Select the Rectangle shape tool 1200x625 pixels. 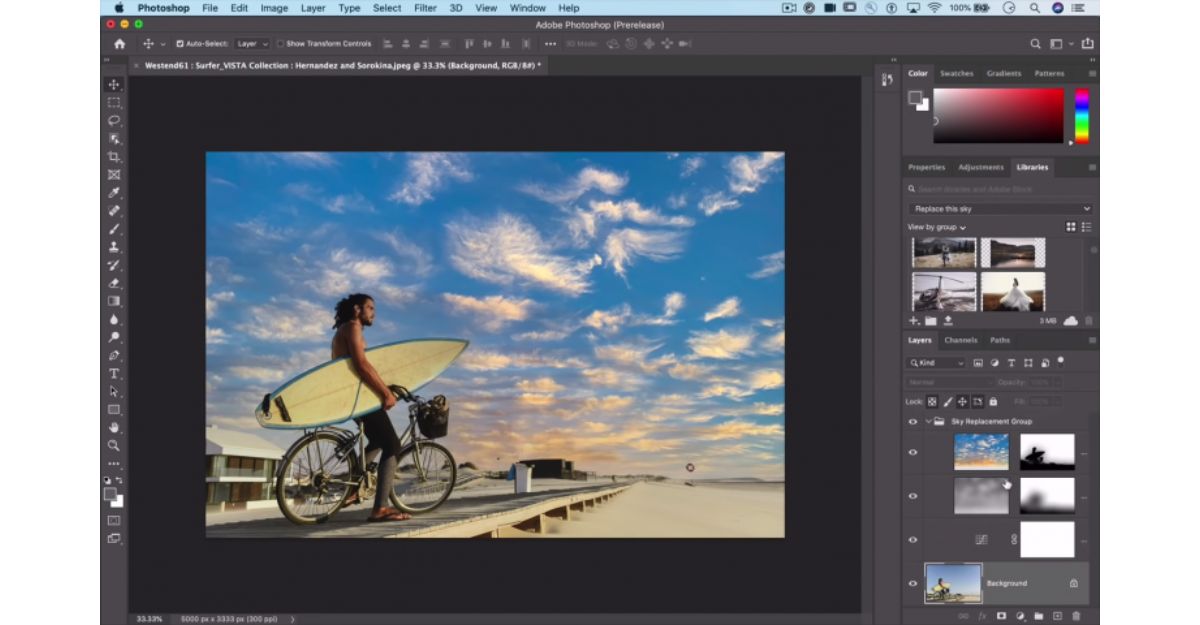[x=114, y=409]
